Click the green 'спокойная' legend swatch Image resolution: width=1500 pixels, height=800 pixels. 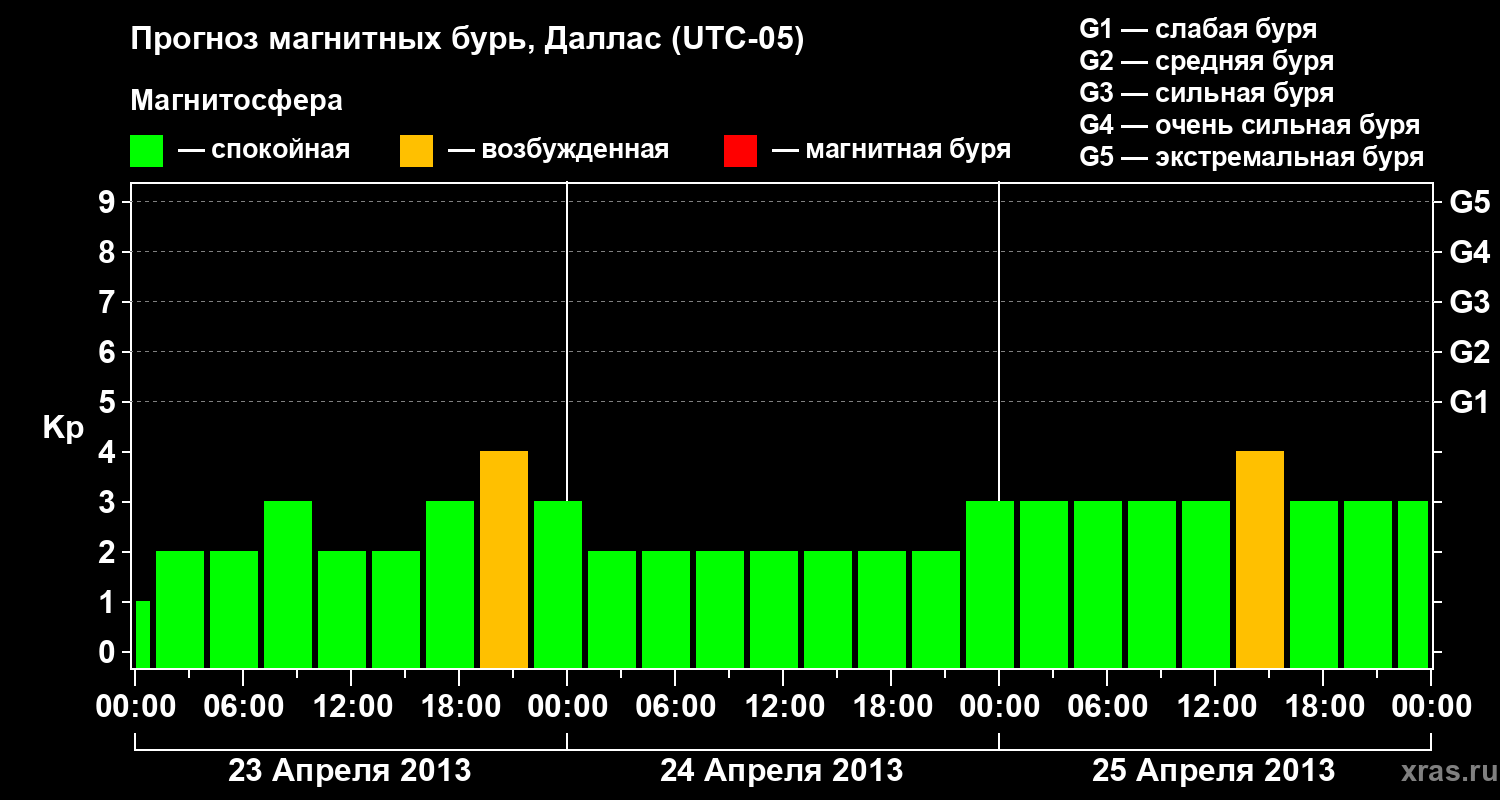pyautogui.click(x=147, y=151)
